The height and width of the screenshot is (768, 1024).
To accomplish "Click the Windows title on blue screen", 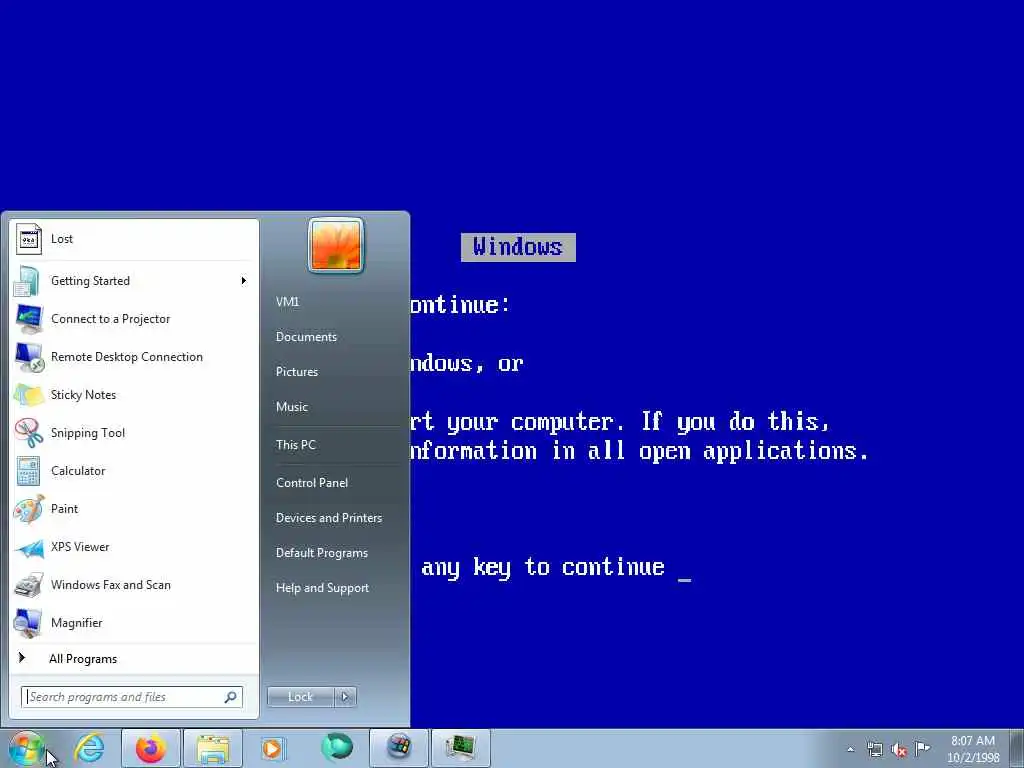I will [x=518, y=247].
